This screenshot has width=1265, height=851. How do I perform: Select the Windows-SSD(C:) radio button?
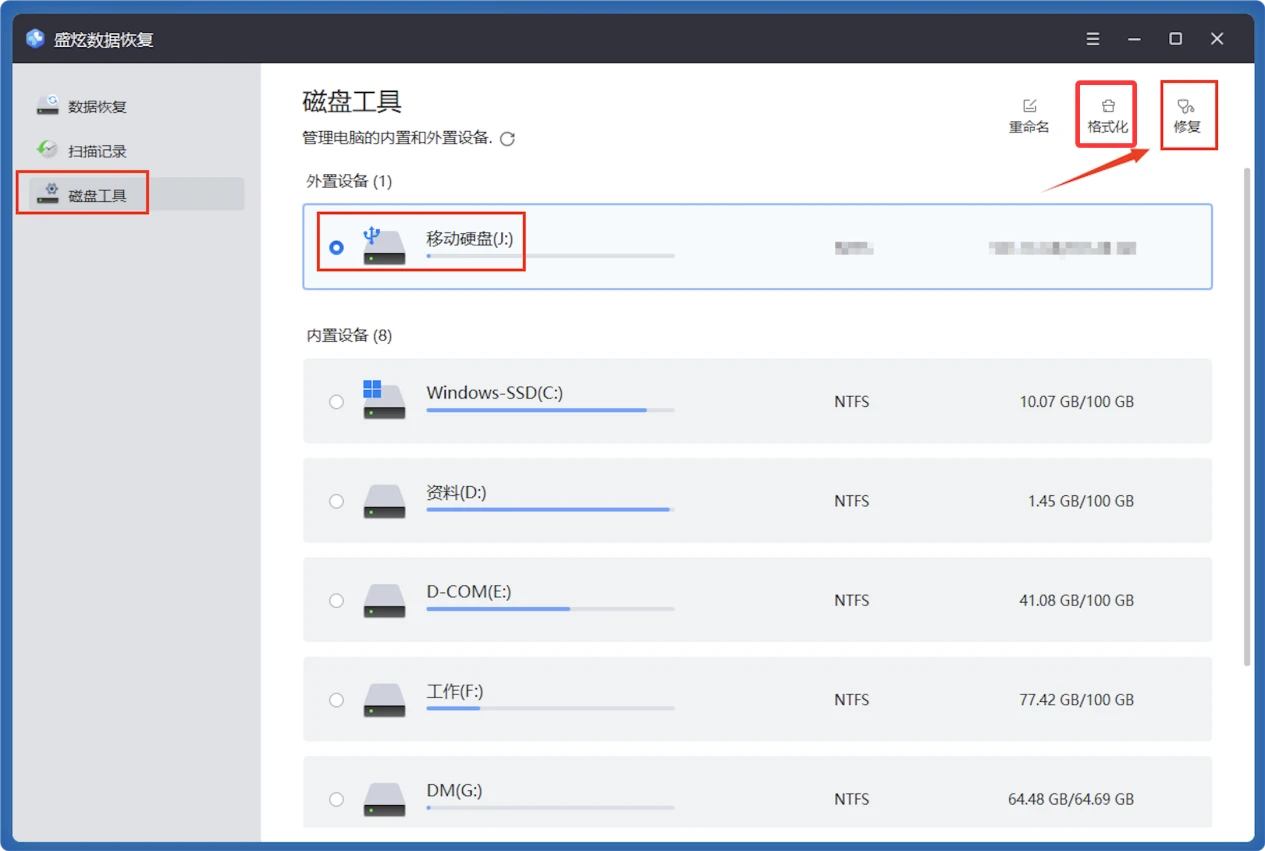336,402
